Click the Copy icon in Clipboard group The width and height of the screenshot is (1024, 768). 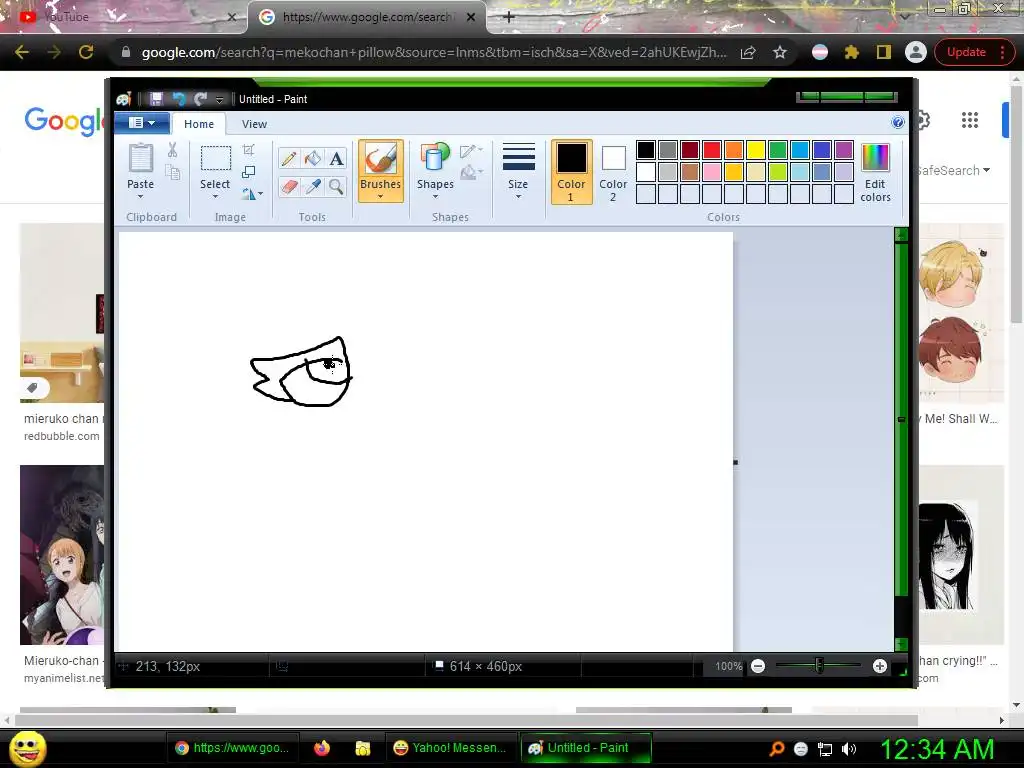172,172
